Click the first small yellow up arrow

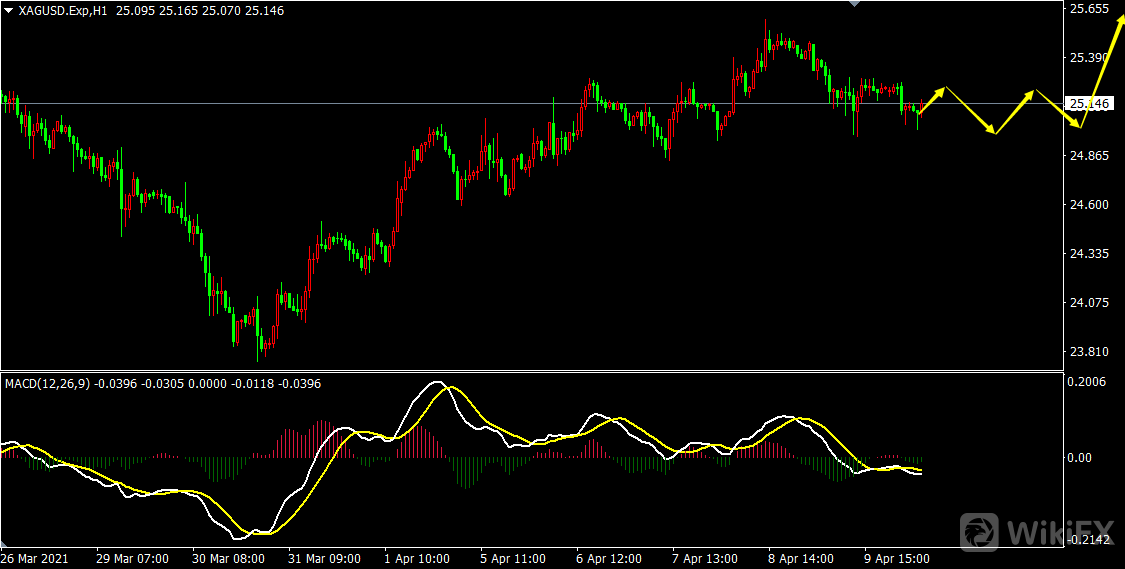(931, 100)
